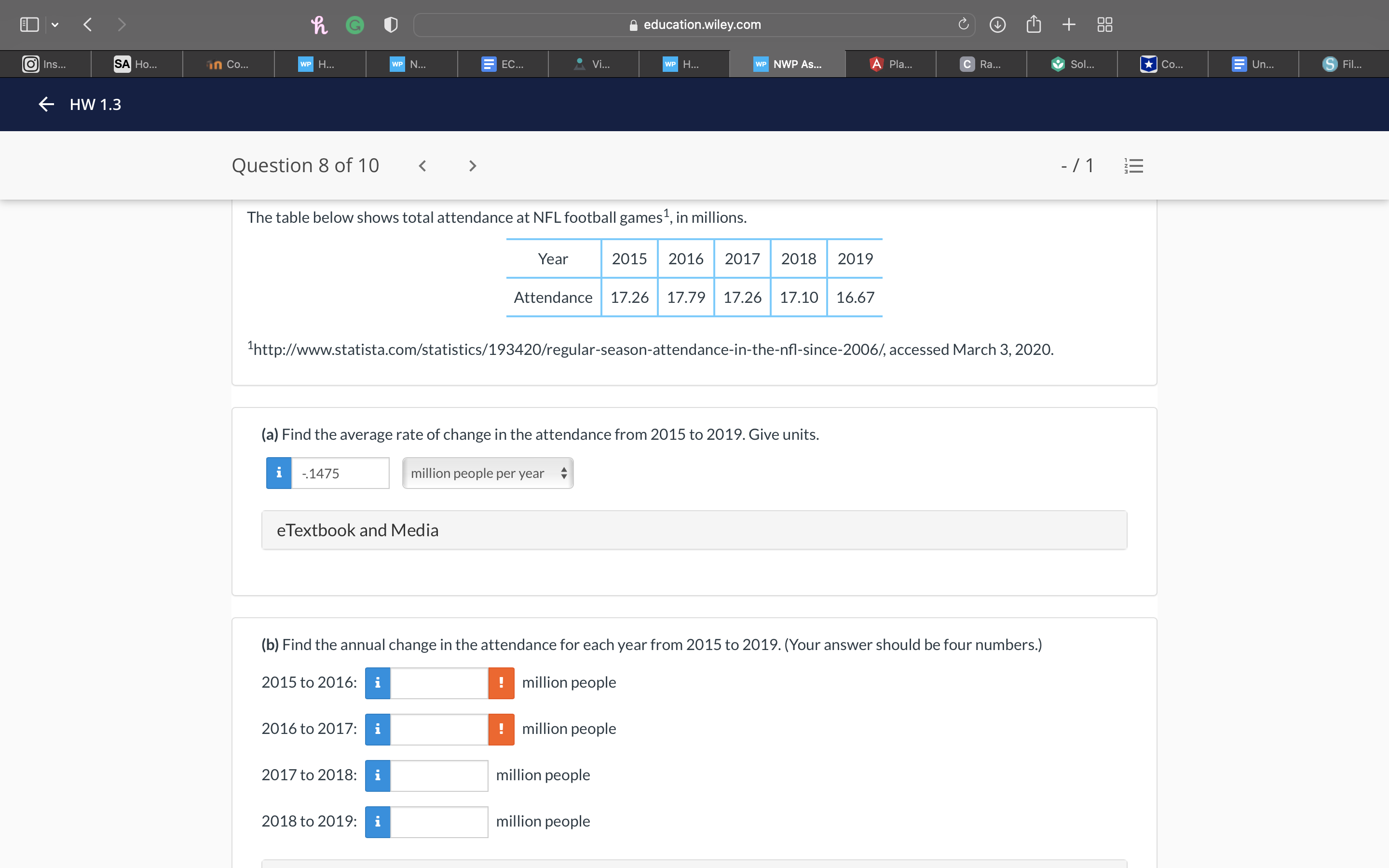Image resolution: width=1389 pixels, height=868 pixels.
Task: Show Safari downloads icon
Action: pyautogui.click(x=997, y=25)
